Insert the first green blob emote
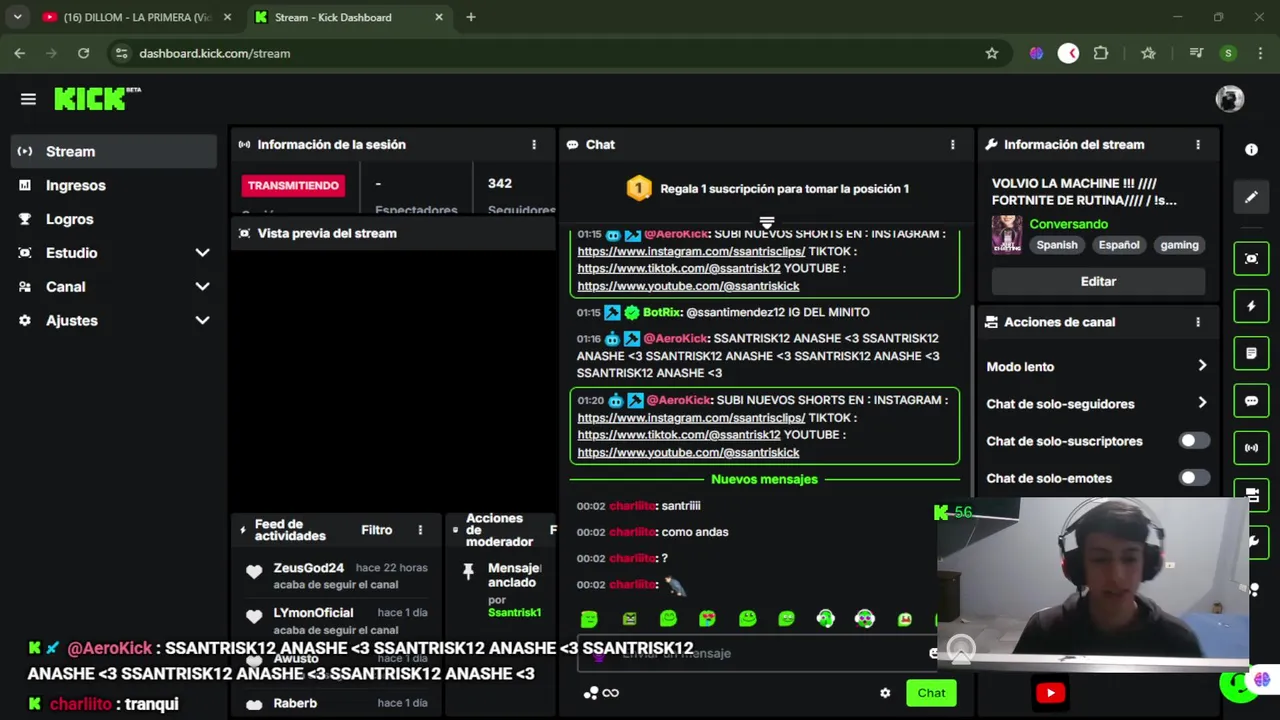Screen dimensions: 1280x720 click(589, 619)
